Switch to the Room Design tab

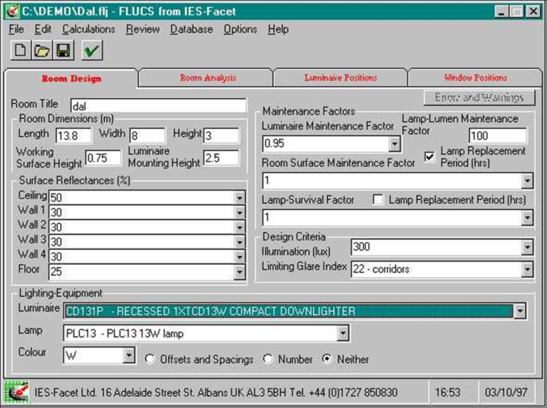click(x=72, y=78)
